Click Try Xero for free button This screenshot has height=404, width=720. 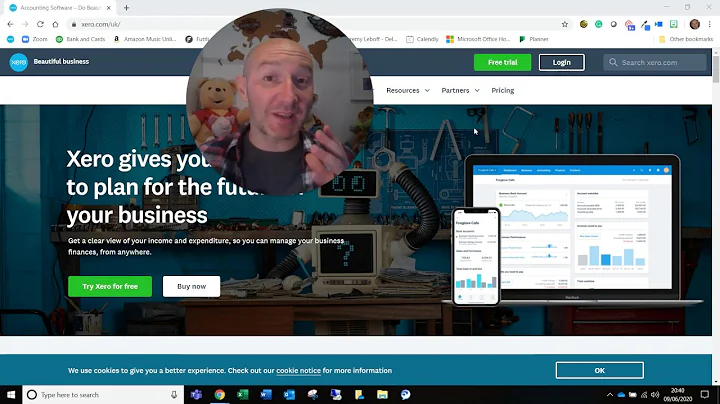coord(110,286)
